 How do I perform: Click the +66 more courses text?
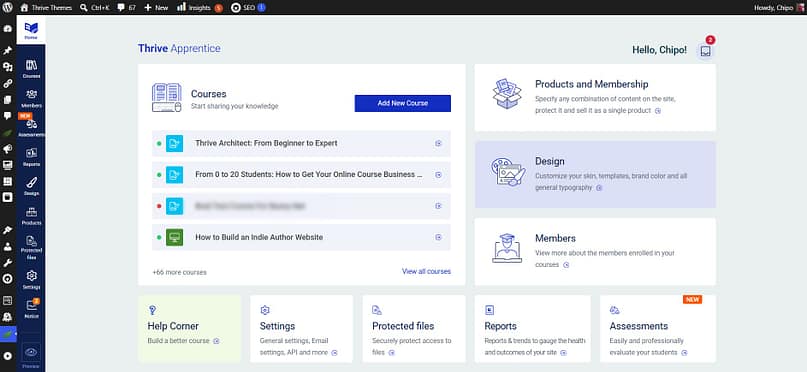click(x=179, y=272)
